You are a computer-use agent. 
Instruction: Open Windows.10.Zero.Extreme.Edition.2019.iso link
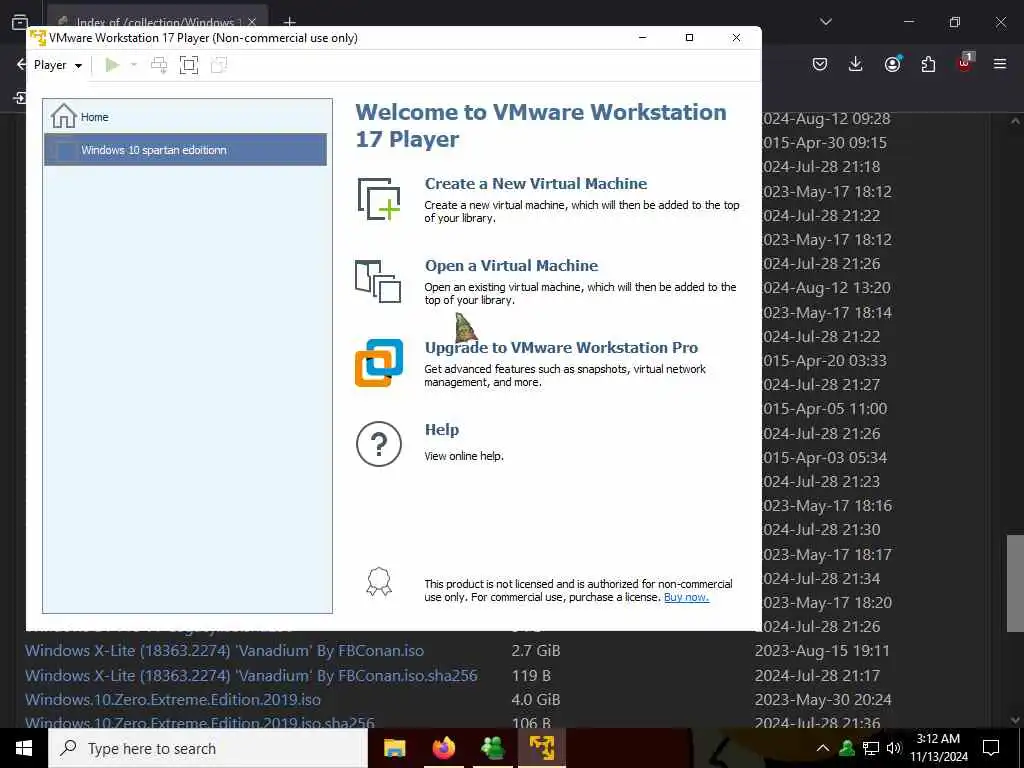pyautogui.click(x=173, y=699)
